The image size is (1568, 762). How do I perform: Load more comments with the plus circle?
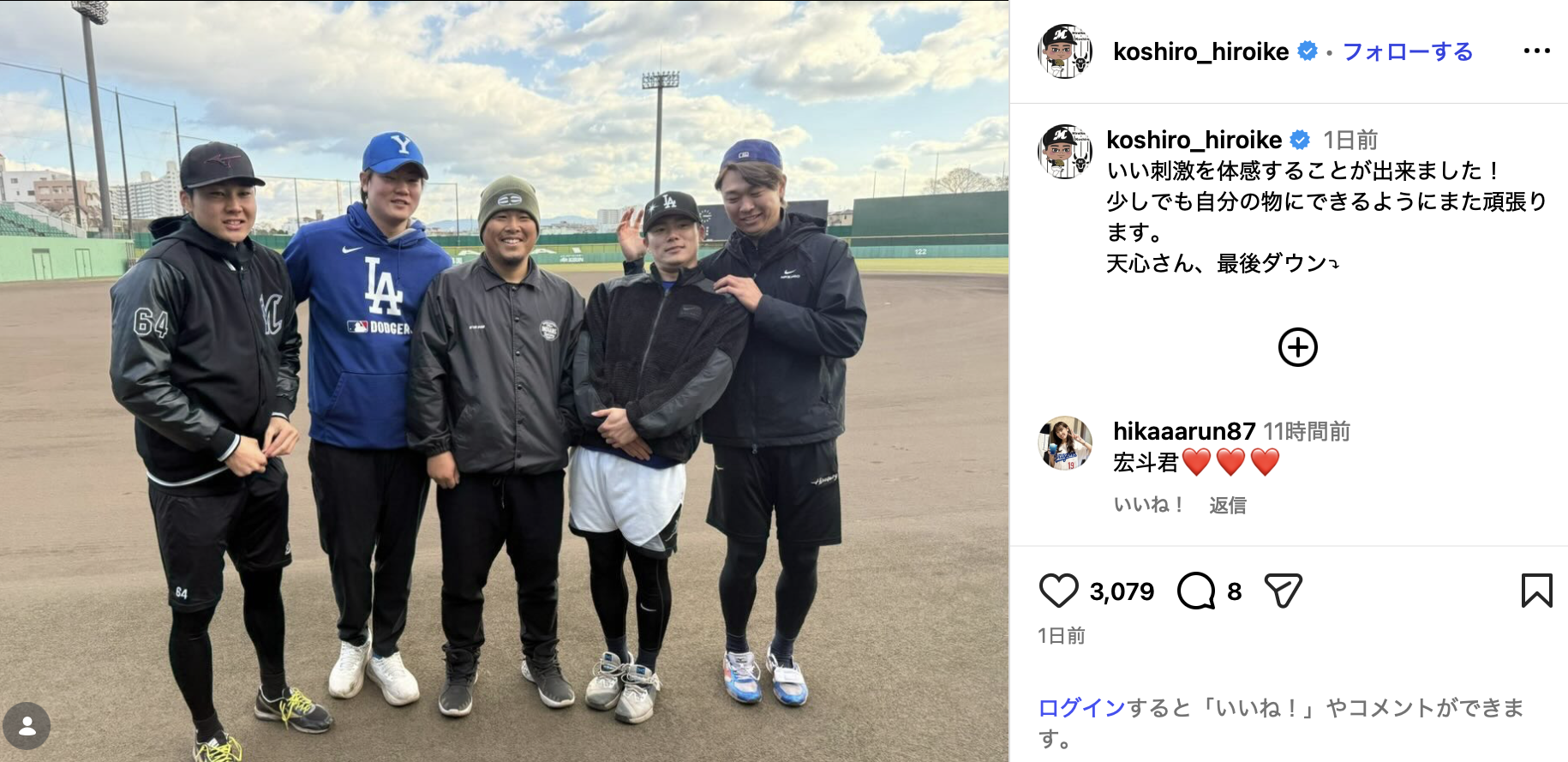pos(1297,347)
